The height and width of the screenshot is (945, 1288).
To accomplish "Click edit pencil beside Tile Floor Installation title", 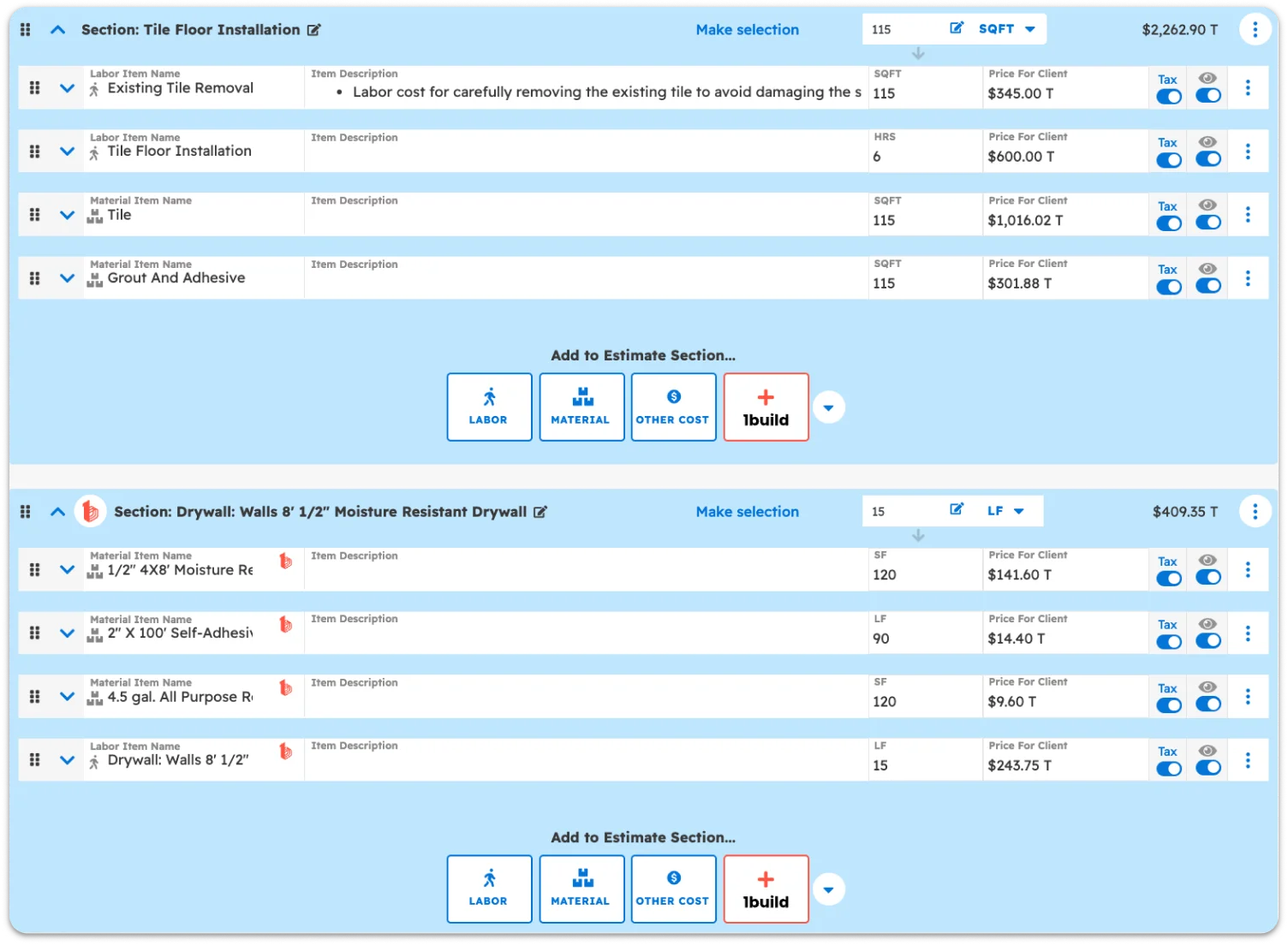I will point(314,30).
